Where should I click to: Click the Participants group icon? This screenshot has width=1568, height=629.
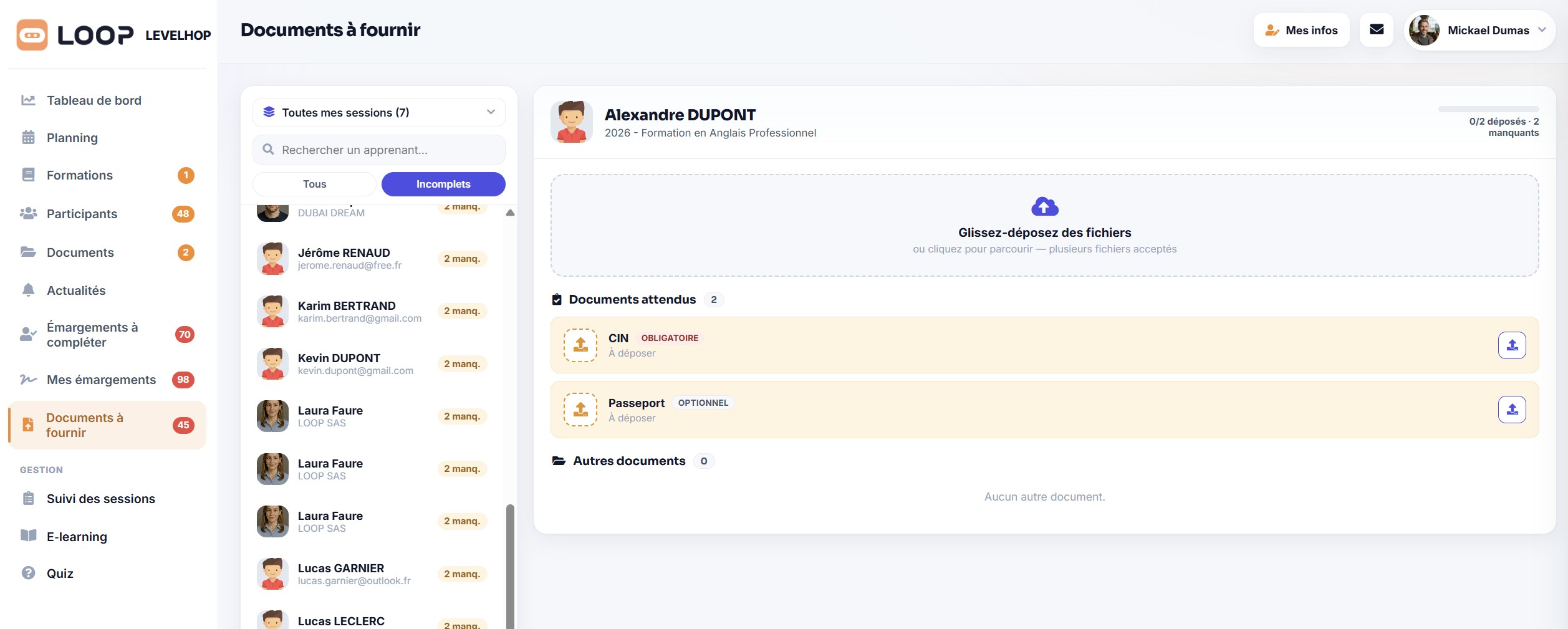[x=28, y=214]
